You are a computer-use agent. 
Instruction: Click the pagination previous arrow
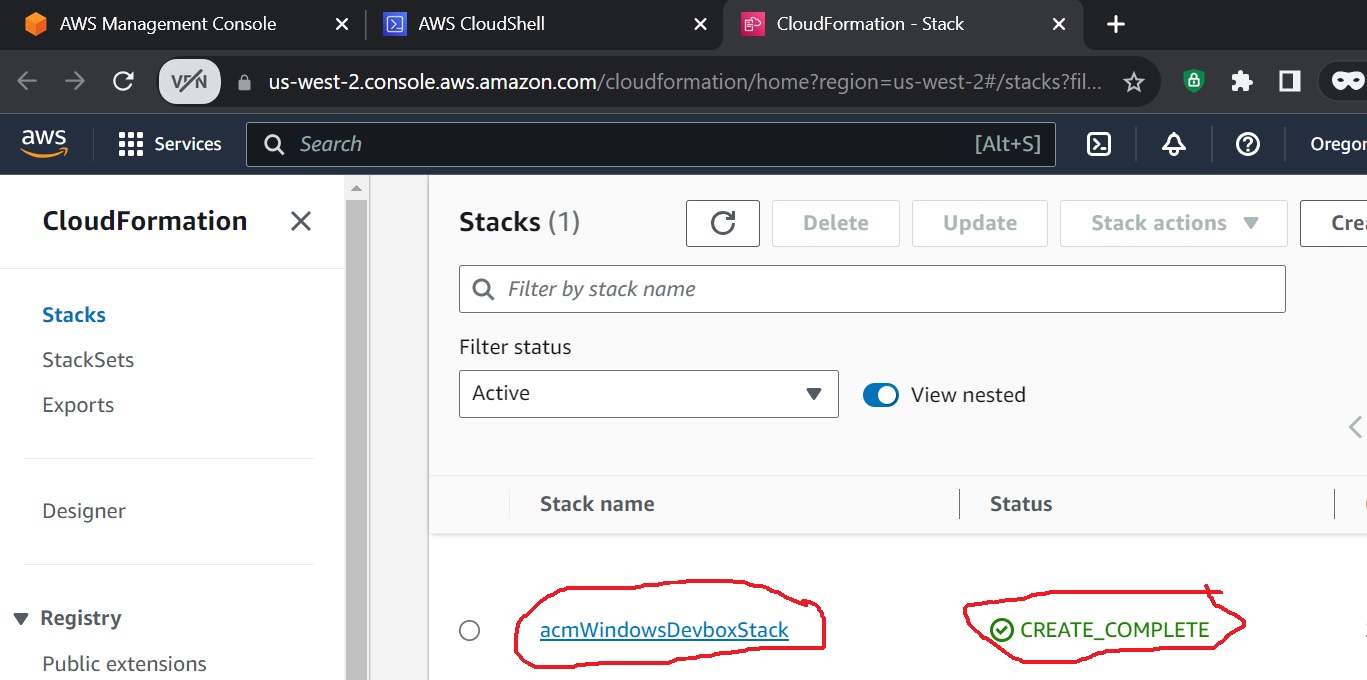[1355, 427]
